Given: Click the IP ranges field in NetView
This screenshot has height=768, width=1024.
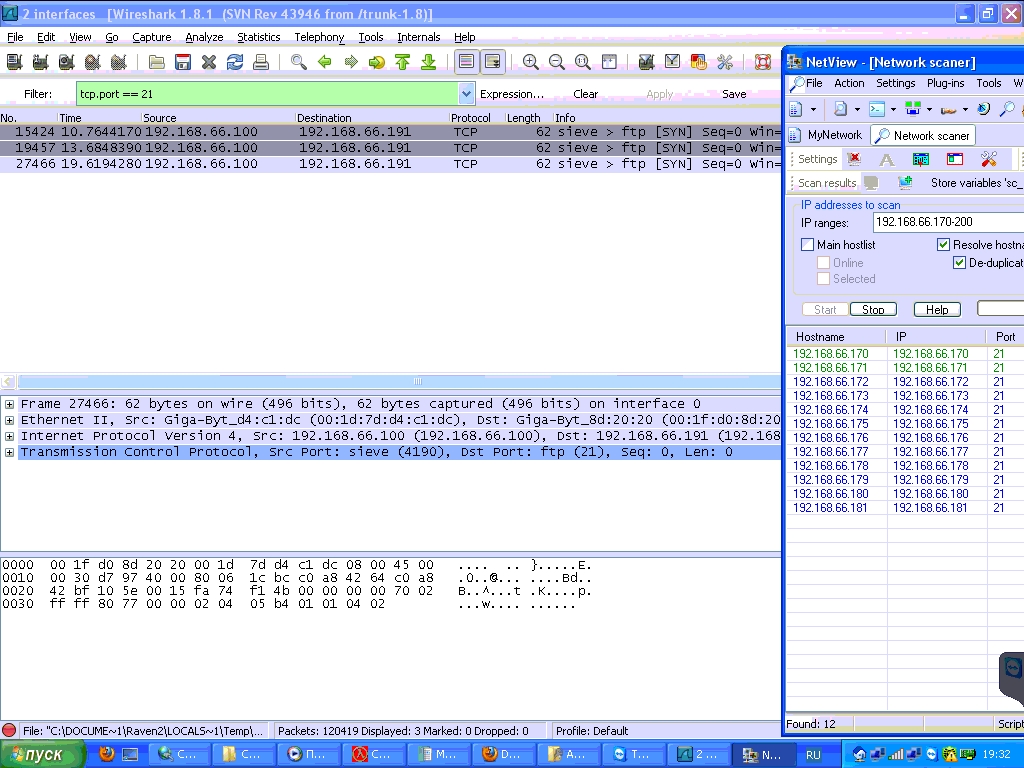Looking at the screenshot, I should point(948,222).
